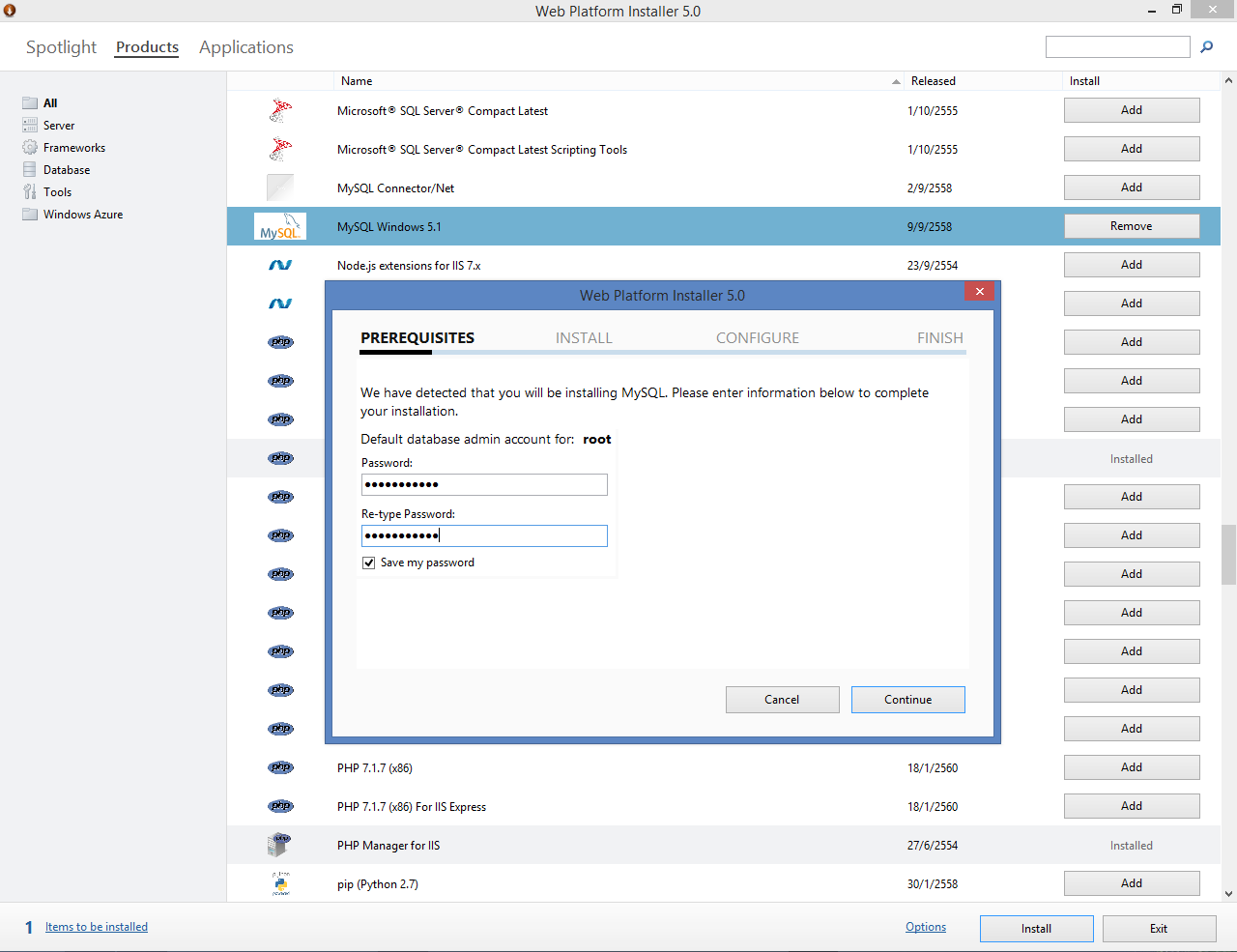Click the Install column header
1237x952 pixels.
(1140, 81)
